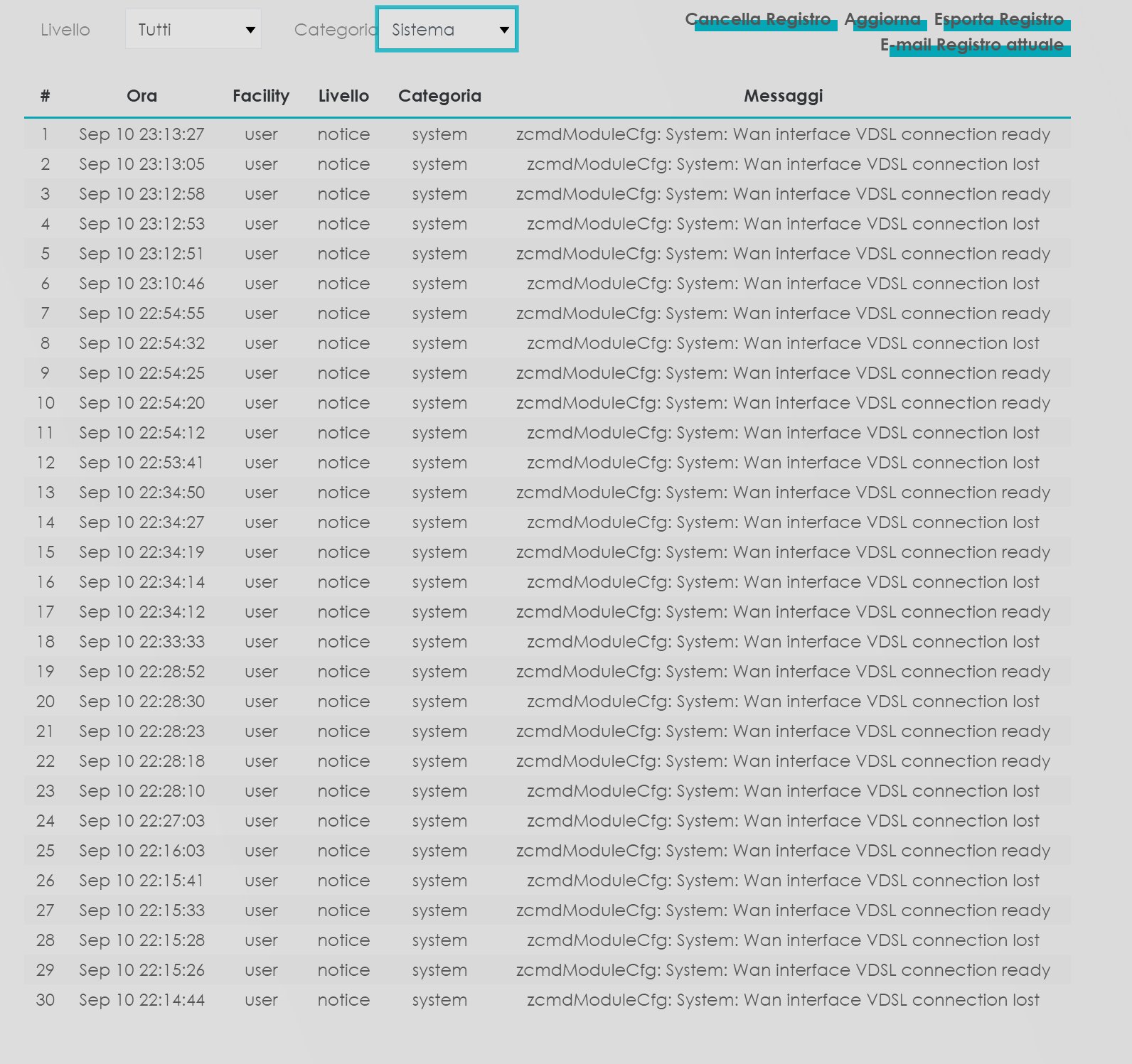Expand the Categoria dropdown showing Sistema

[447, 29]
